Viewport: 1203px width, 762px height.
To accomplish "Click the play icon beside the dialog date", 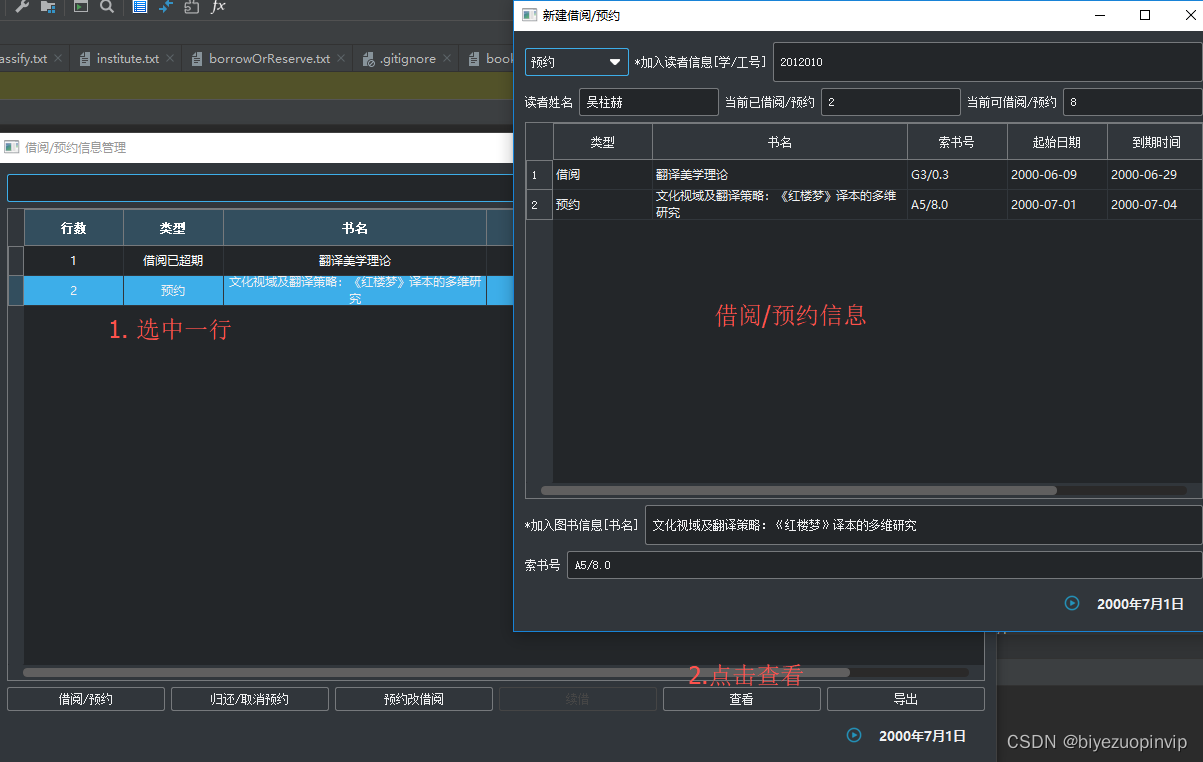I will click(1072, 603).
